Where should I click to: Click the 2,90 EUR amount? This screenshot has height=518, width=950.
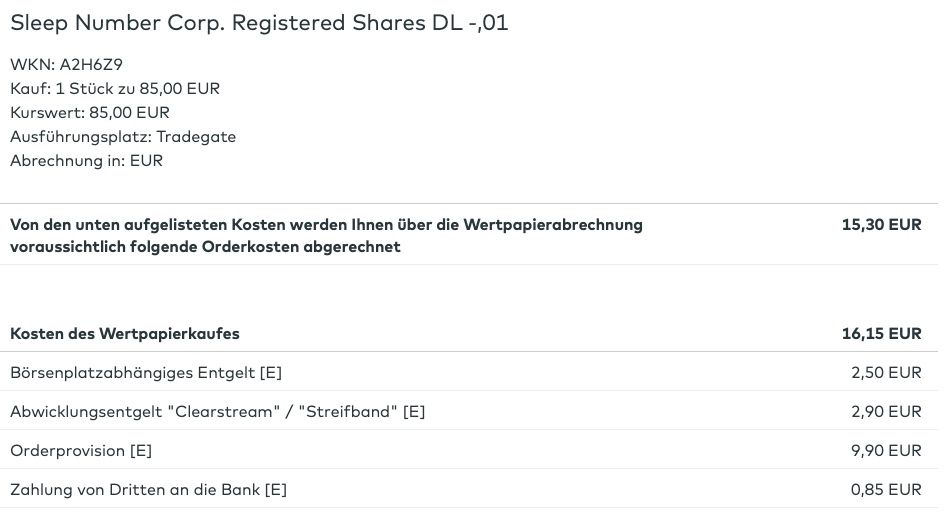886,411
